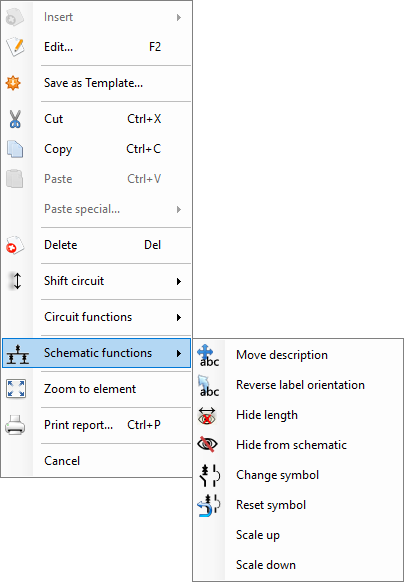Click the Edit pencil icon
This screenshot has height=582, width=404.
pos(15,47)
